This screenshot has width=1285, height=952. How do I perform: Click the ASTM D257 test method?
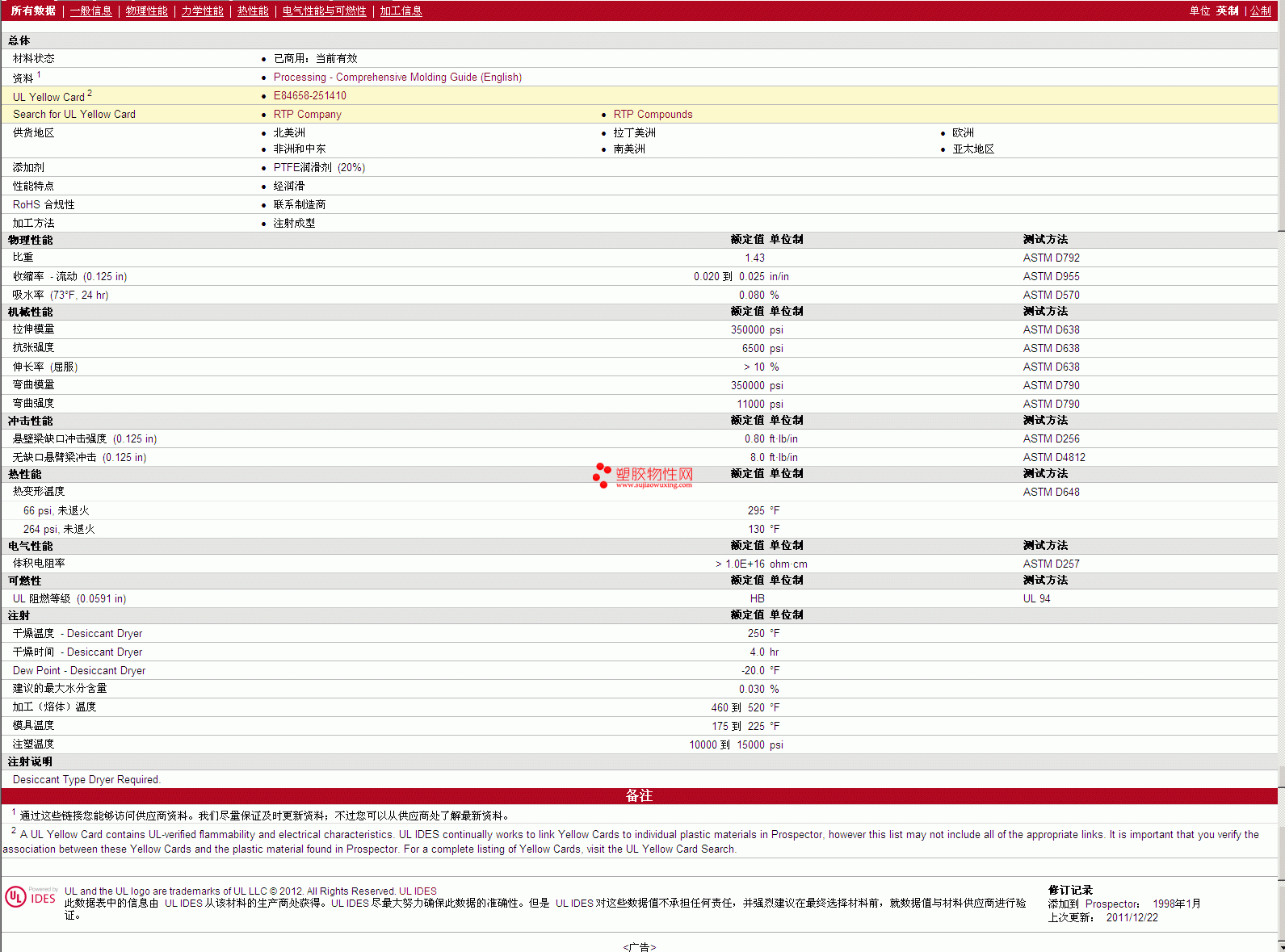point(1051,564)
